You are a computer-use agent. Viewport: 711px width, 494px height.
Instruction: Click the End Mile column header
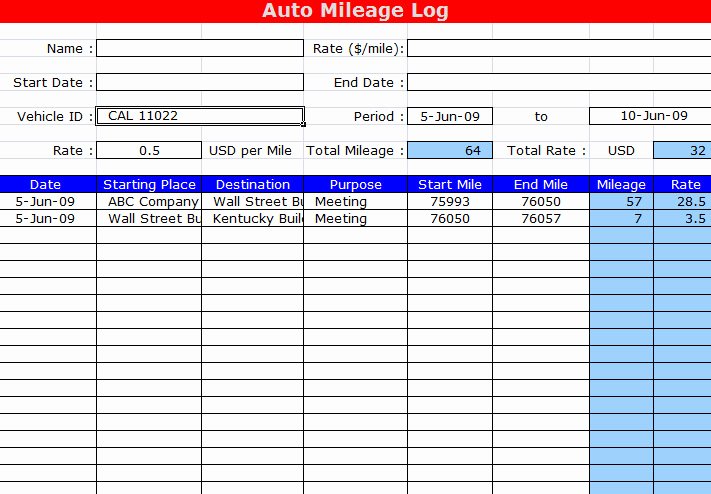point(541,184)
